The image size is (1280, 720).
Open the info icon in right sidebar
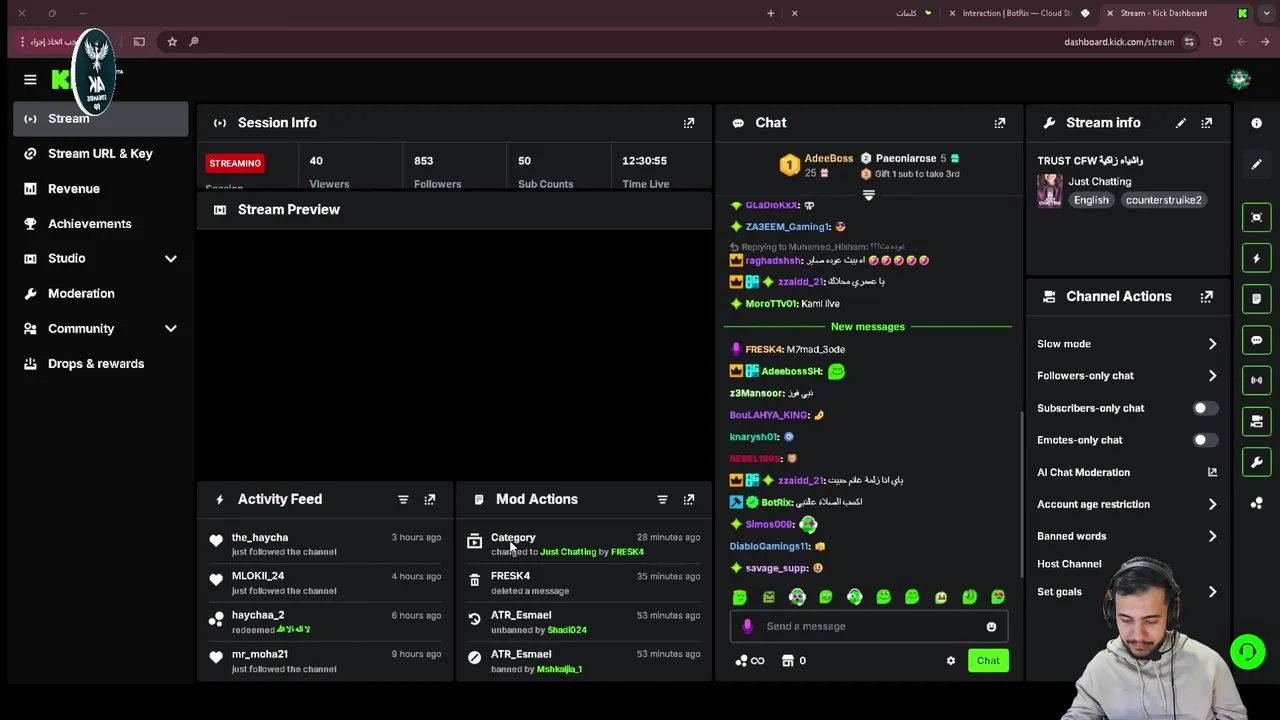pyautogui.click(x=1257, y=123)
